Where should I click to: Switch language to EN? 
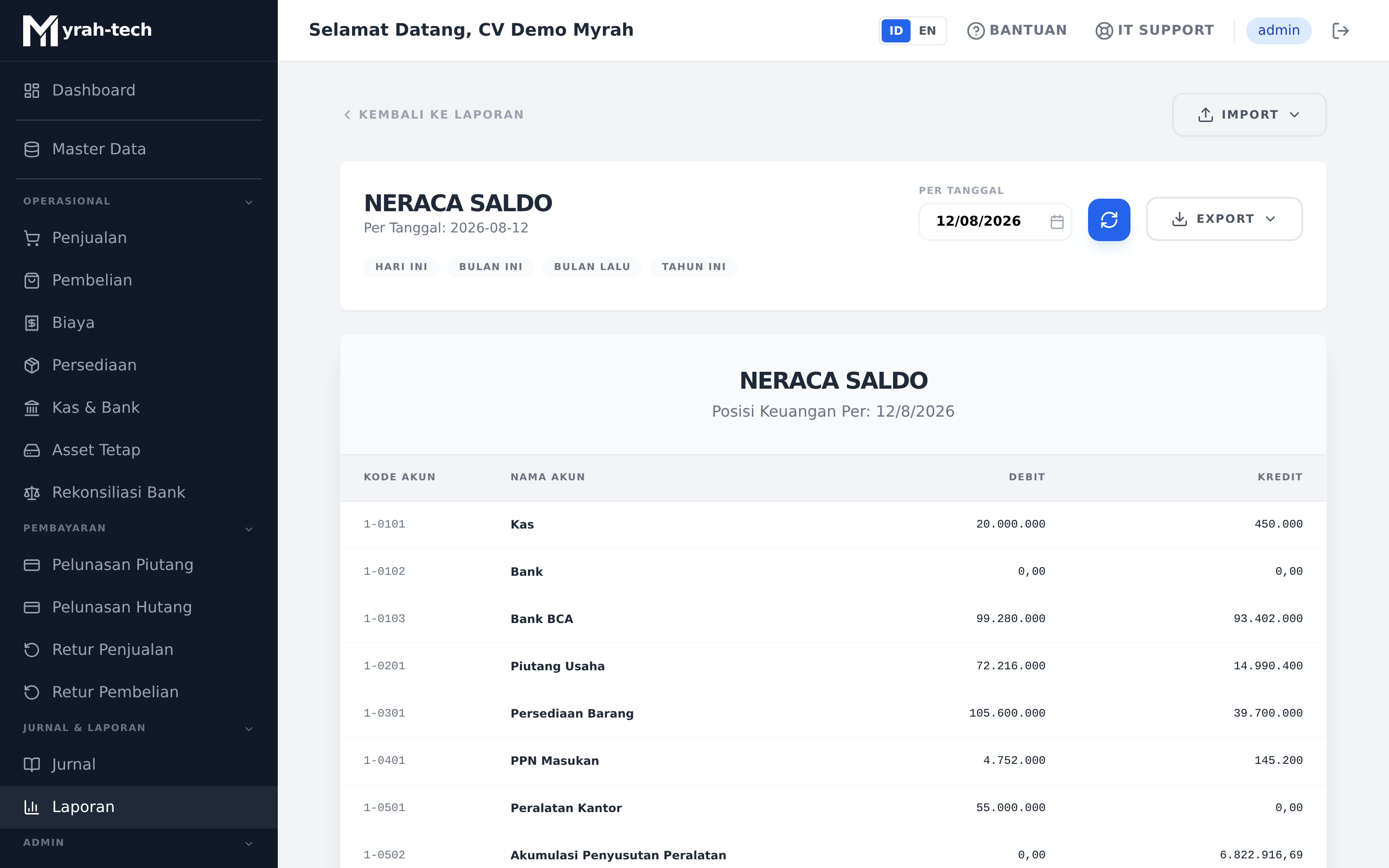(927, 31)
